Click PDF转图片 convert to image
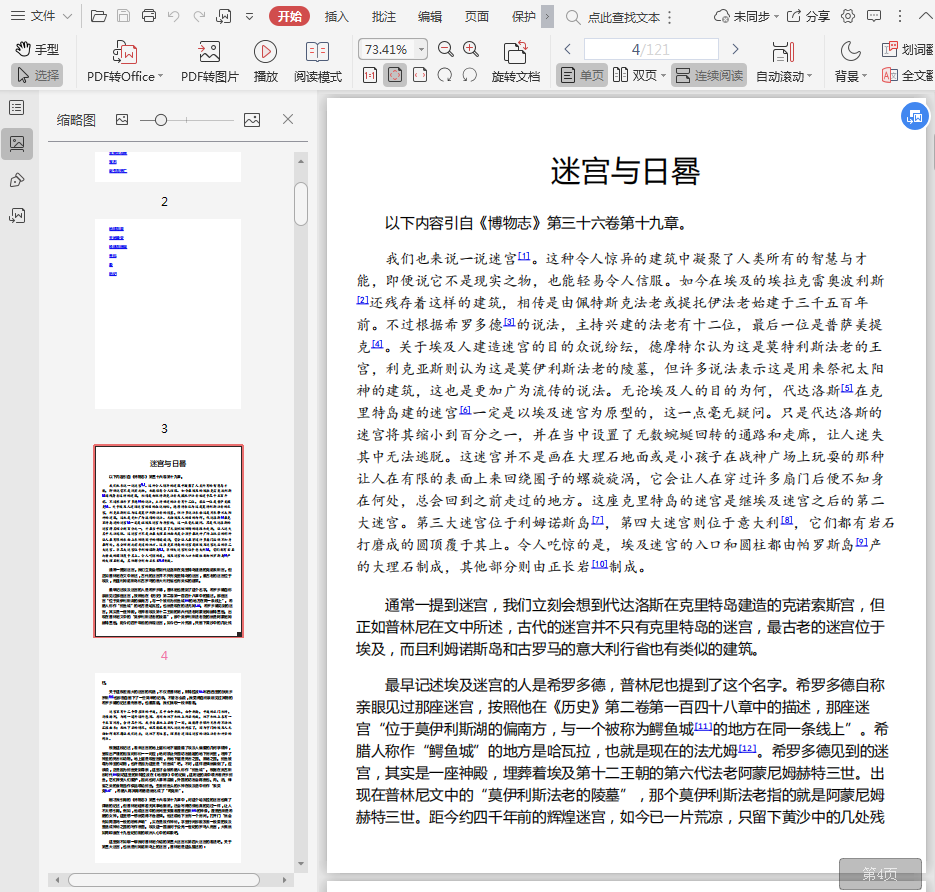 (x=209, y=61)
